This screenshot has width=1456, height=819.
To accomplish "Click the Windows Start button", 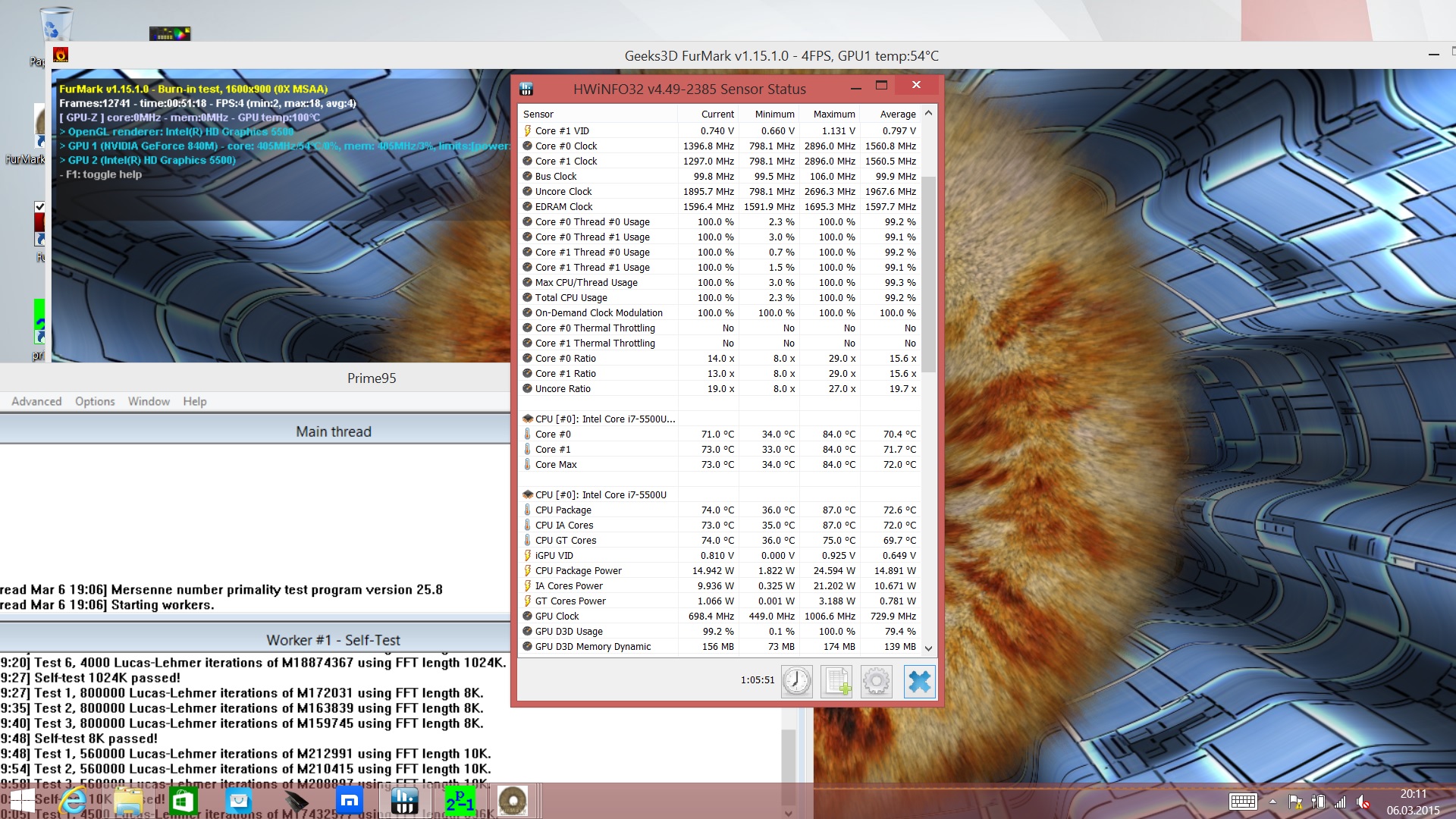I will [x=21, y=801].
